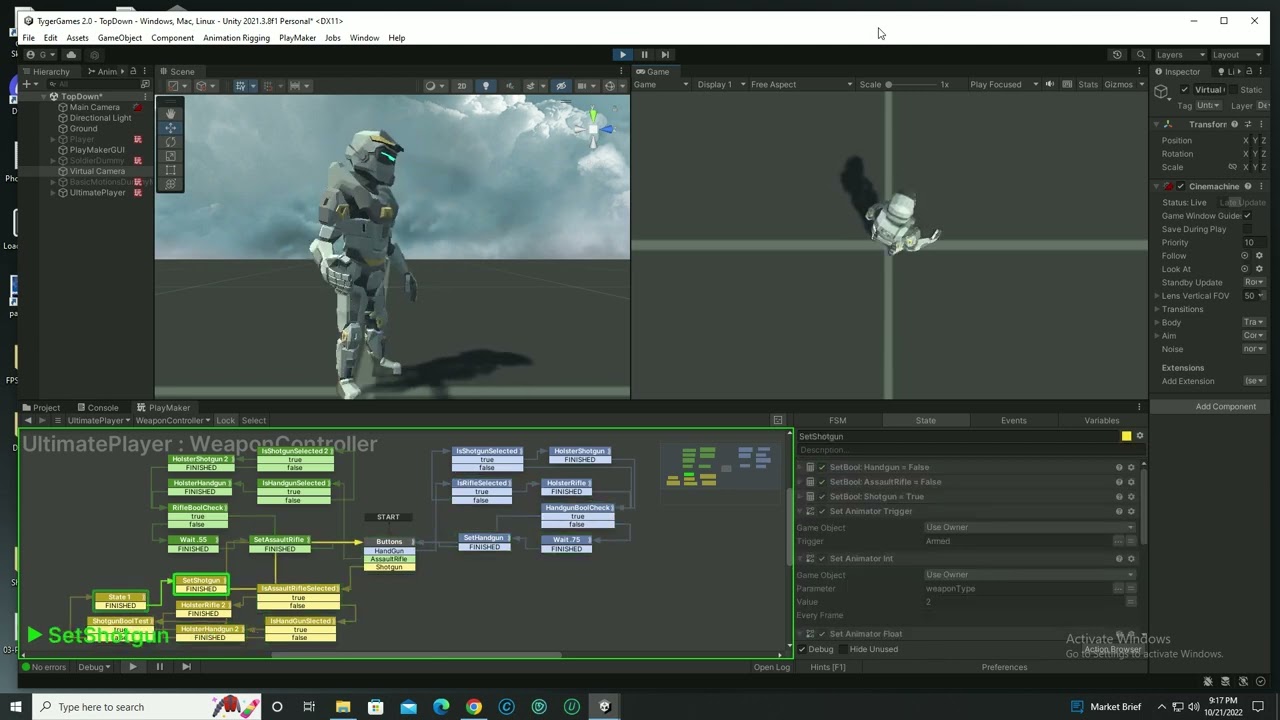Click the Add Component button

tap(1225, 407)
